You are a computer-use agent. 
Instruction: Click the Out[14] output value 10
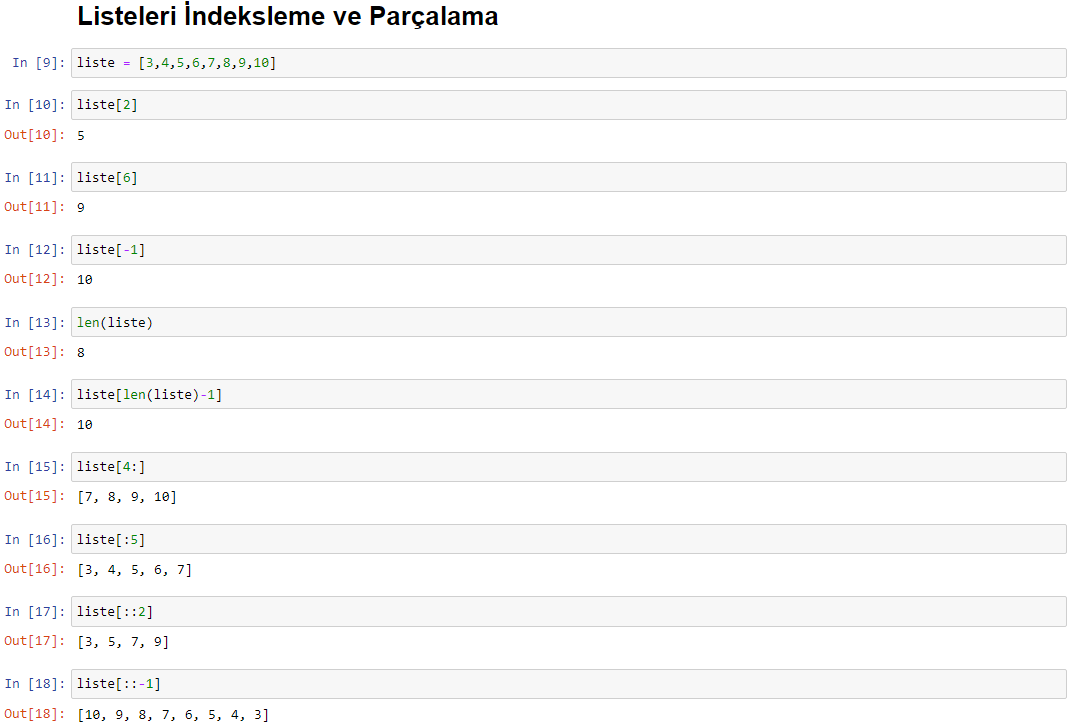pos(84,425)
